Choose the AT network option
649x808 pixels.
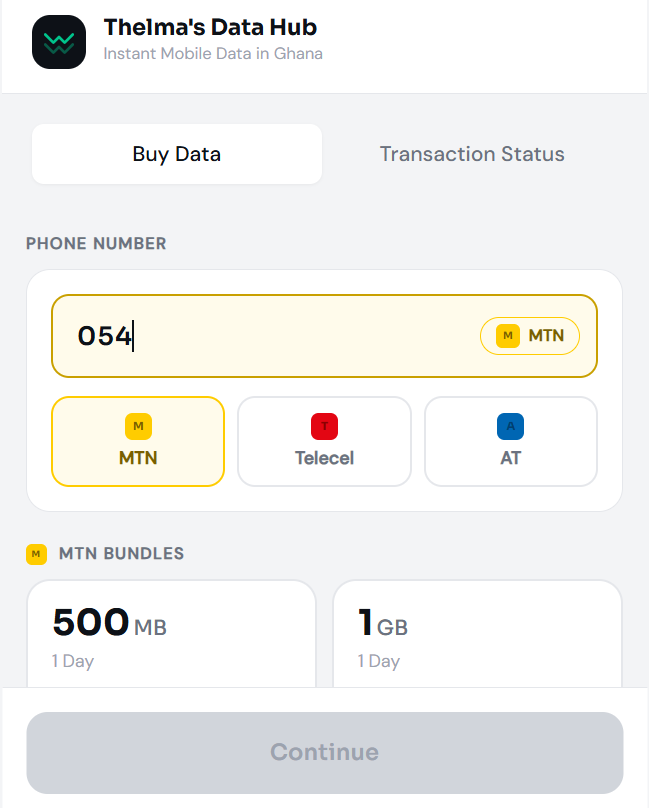pyautogui.click(x=511, y=441)
